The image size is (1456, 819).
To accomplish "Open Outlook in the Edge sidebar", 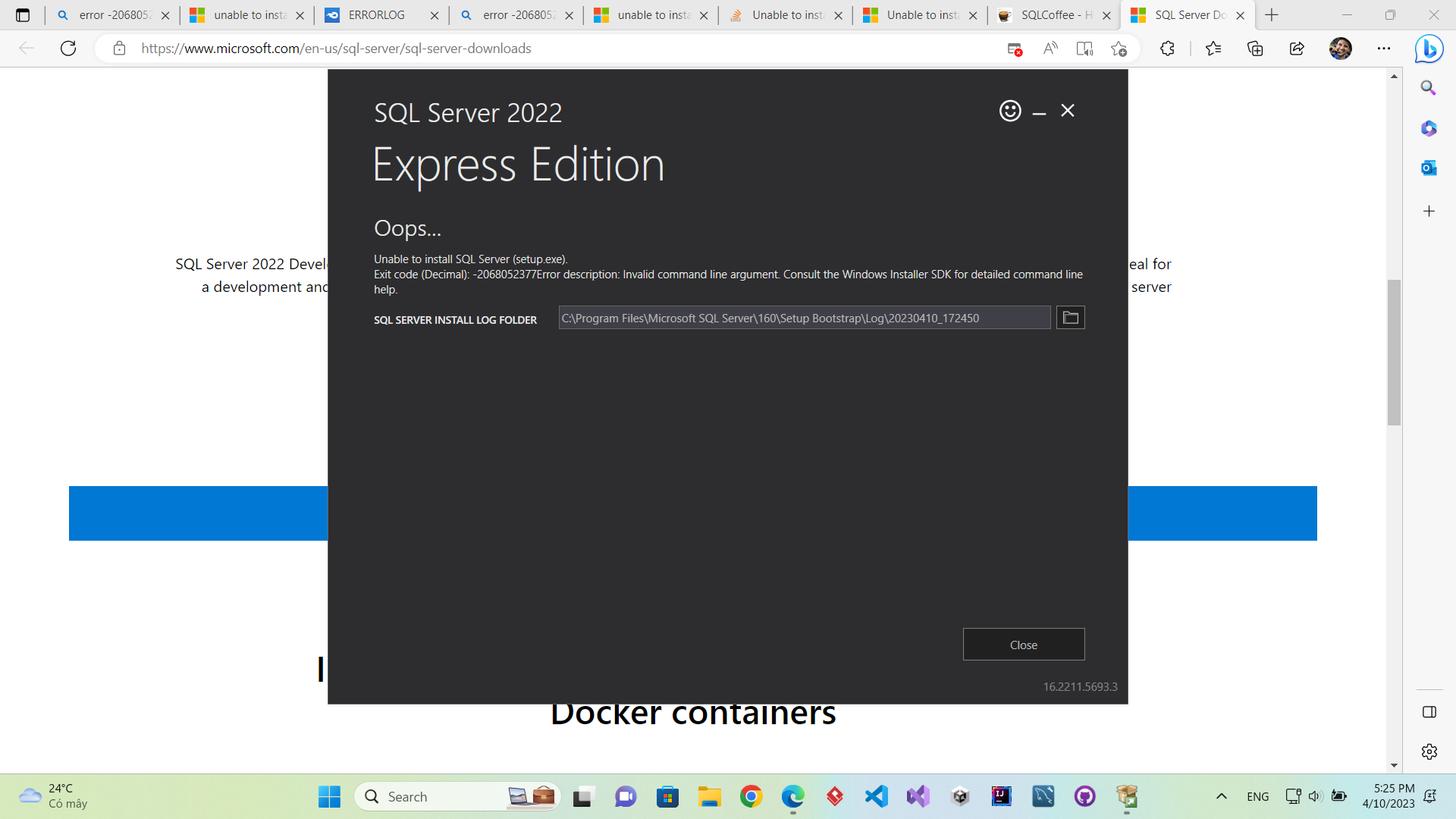I will 1429,168.
